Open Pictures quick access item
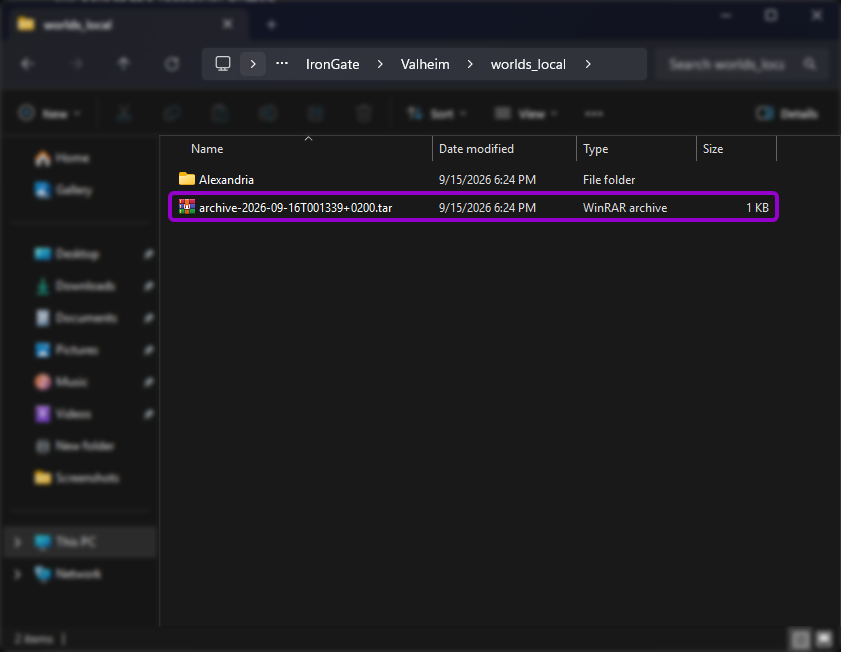This screenshot has width=841, height=652. (67, 350)
